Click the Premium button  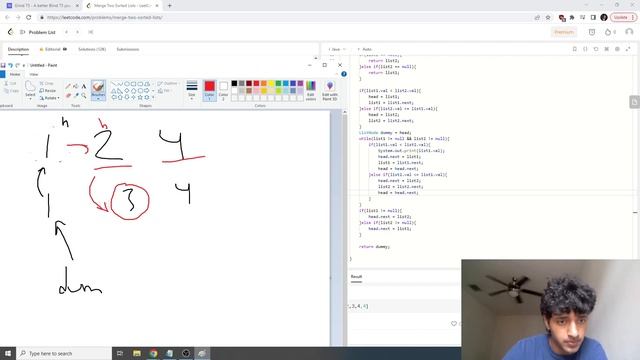564,32
